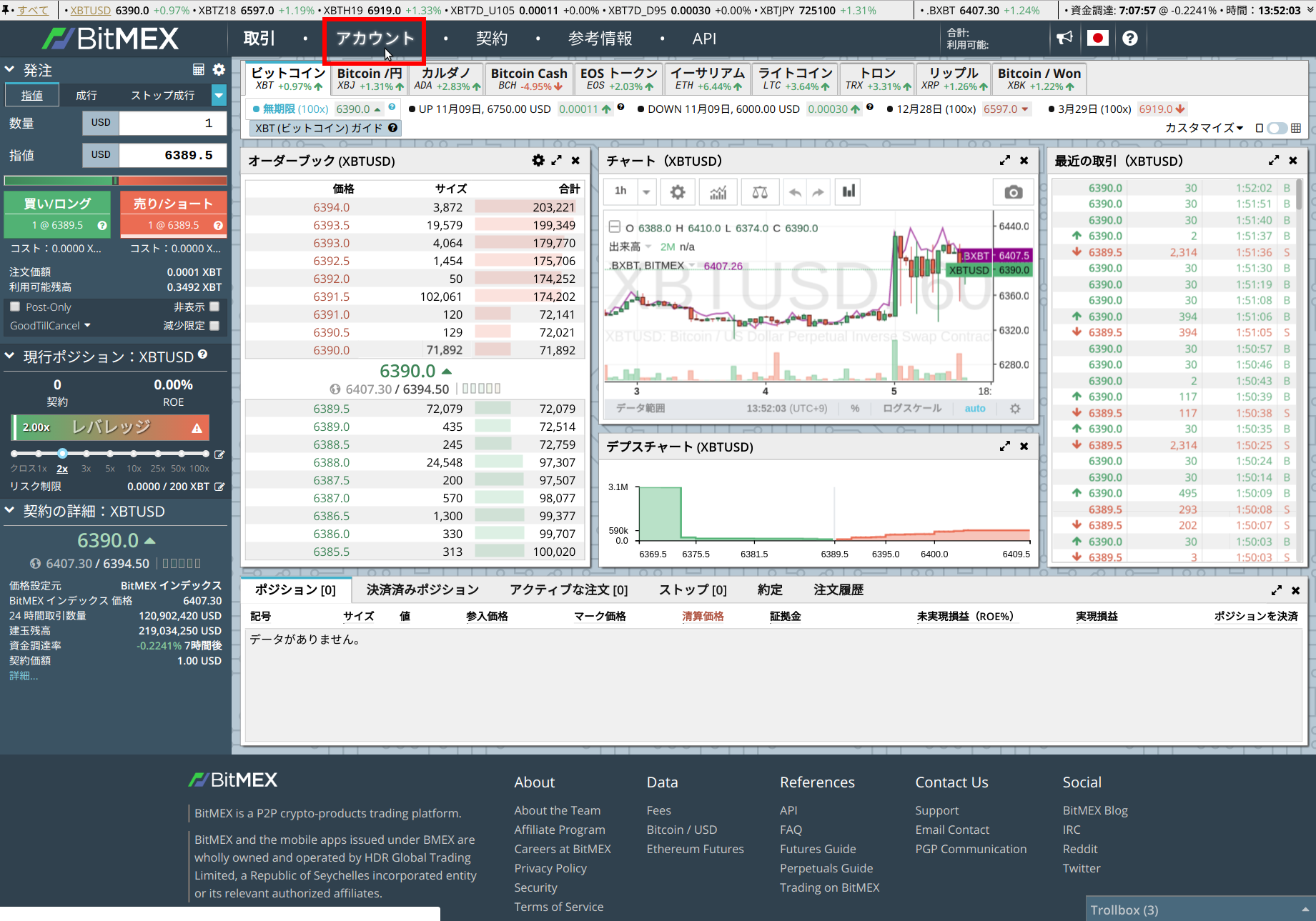
Task: Expand the Trollbox (3) chat panel
Action: coord(1201,909)
